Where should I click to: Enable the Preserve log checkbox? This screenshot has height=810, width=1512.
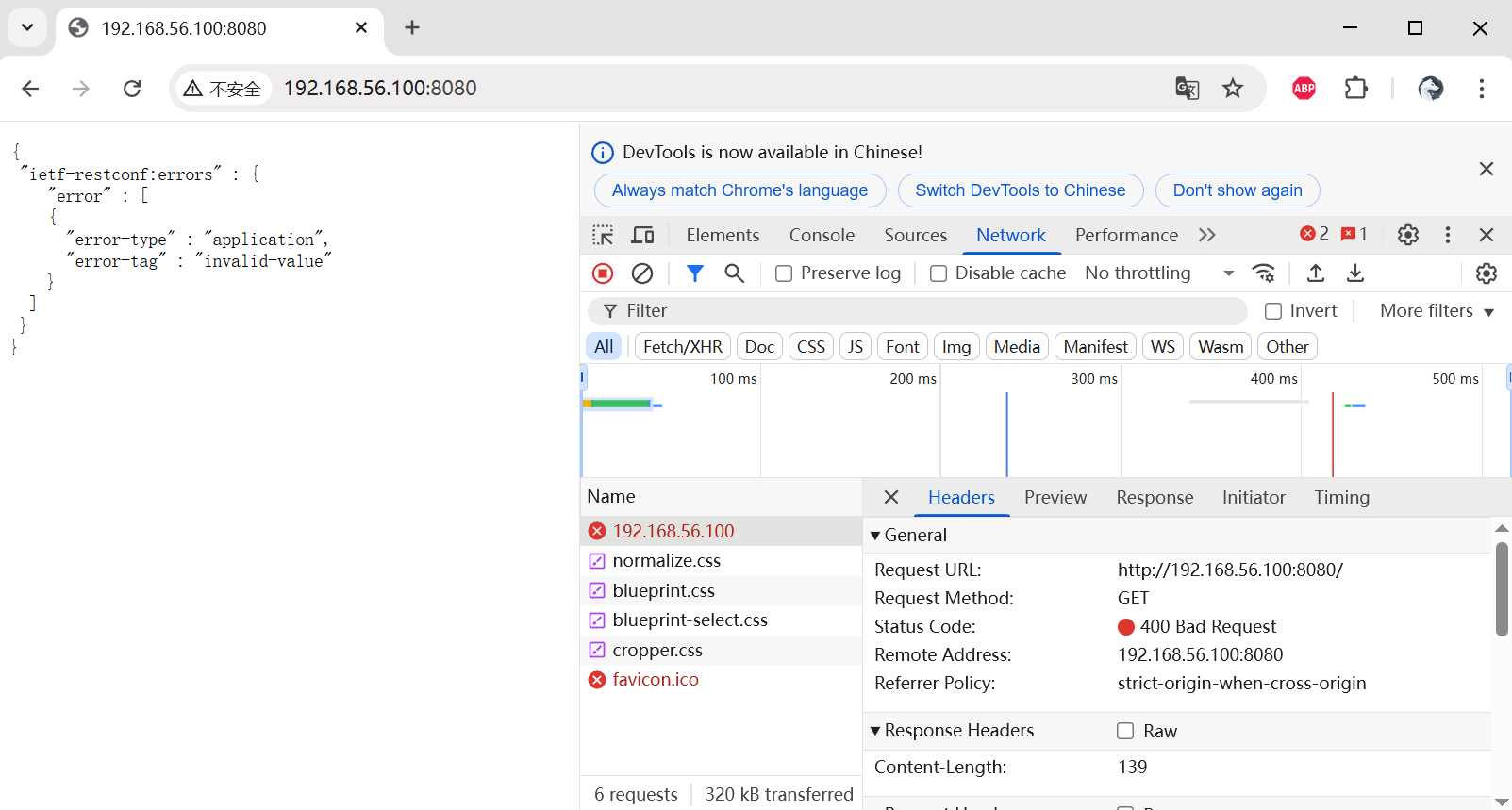pyautogui.click(x=784, y=273)
